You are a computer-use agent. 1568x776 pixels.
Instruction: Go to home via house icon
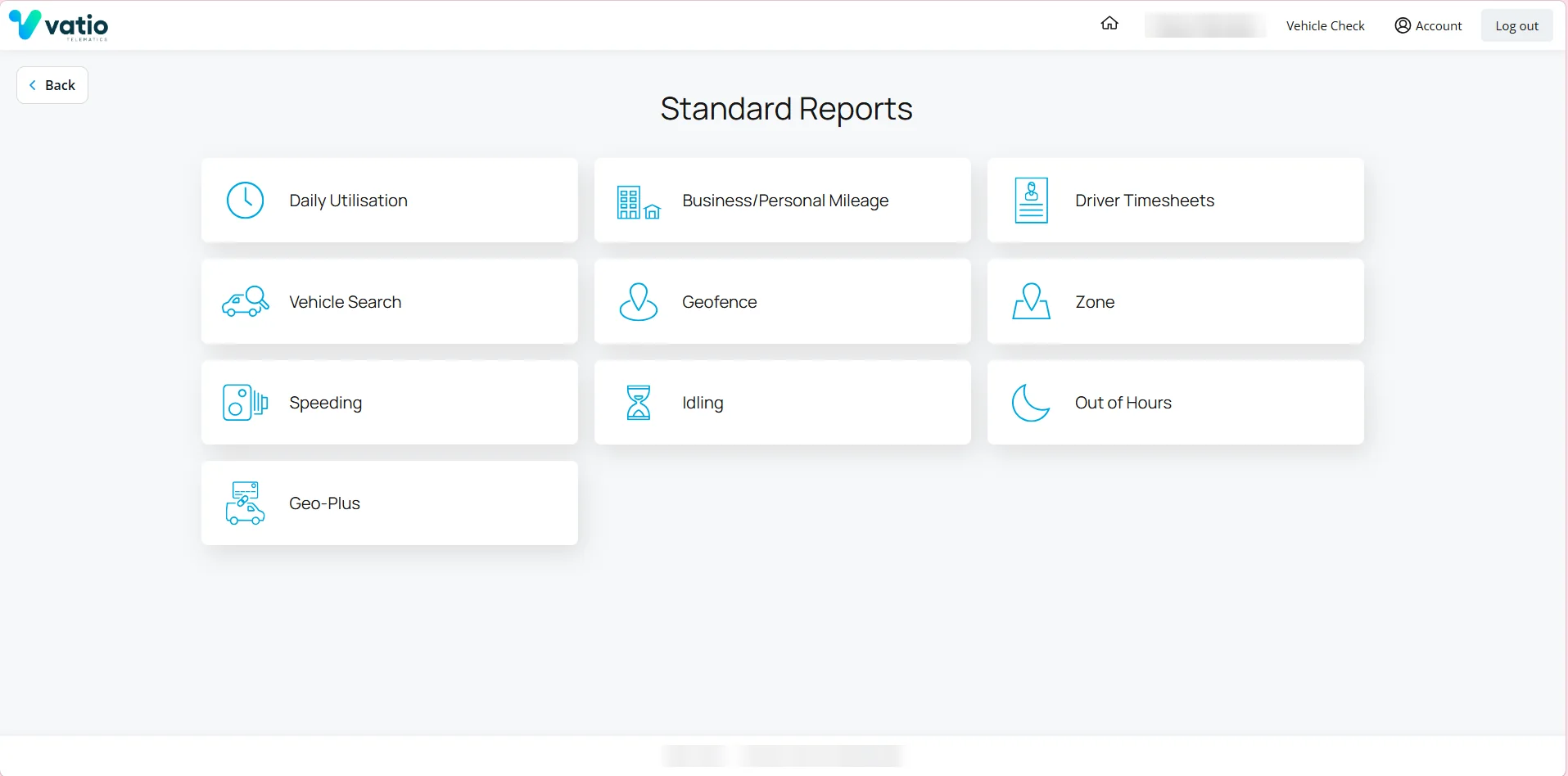coord(1109,23)
